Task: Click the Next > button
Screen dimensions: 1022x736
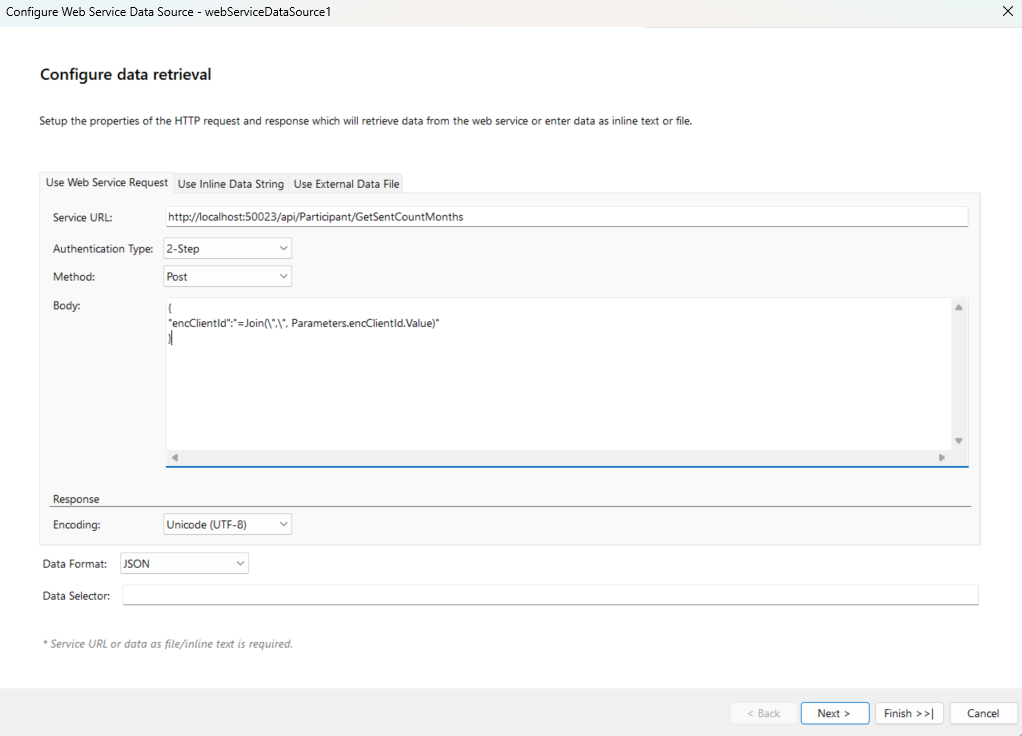Action: (834, 713)
